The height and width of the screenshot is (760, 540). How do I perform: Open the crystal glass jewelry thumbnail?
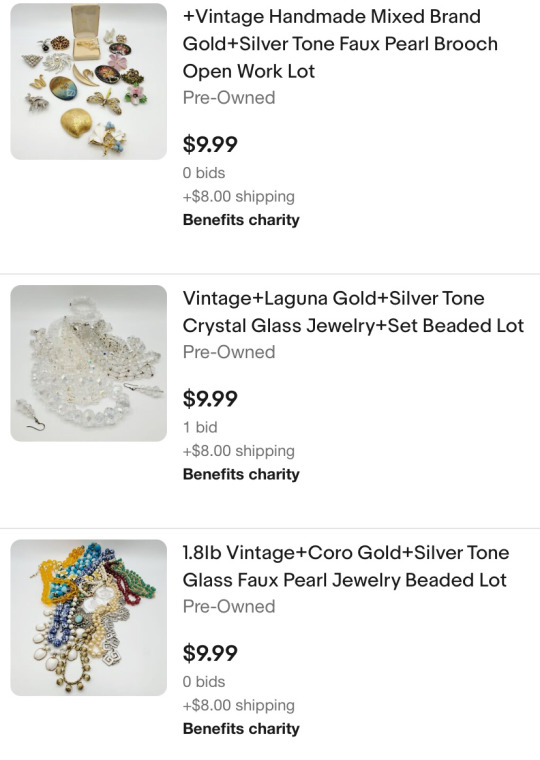click(x=89, y=363)
